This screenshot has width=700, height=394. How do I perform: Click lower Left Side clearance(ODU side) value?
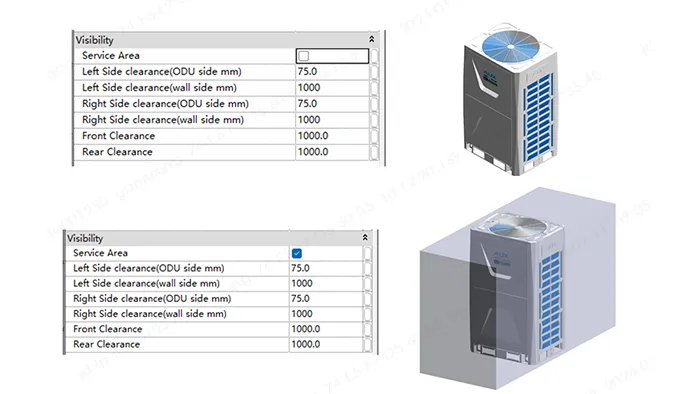(x=326, y=268)
